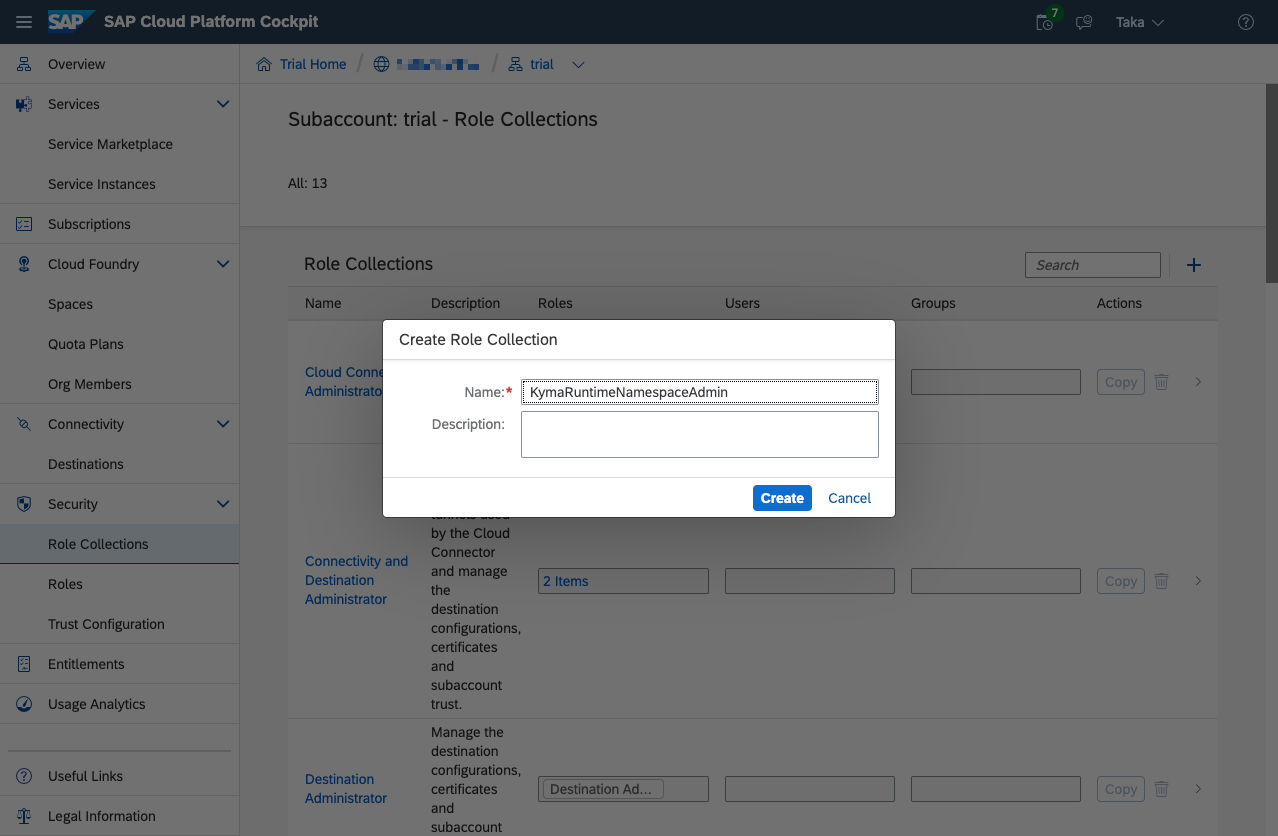Open Connectivity and Destination Administrator details arrow
This screenshot has width=1278, height=836.
[1198, 580]
